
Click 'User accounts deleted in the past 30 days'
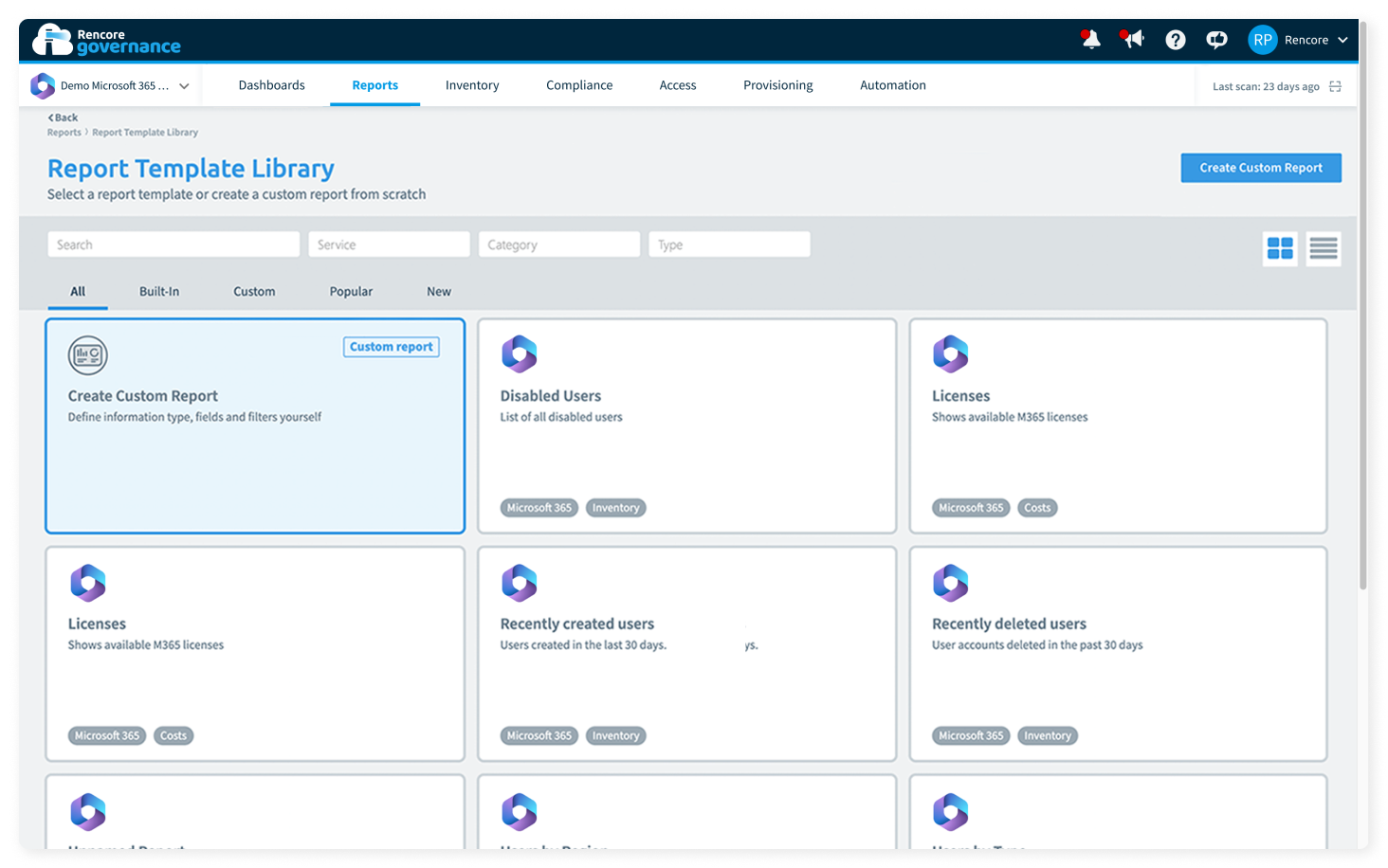pos(1037,645)
